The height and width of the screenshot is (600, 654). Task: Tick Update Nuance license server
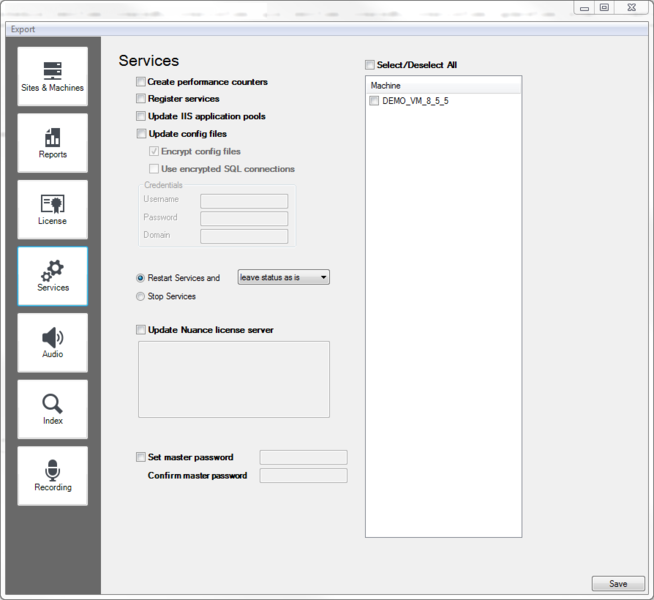point(141,330)
